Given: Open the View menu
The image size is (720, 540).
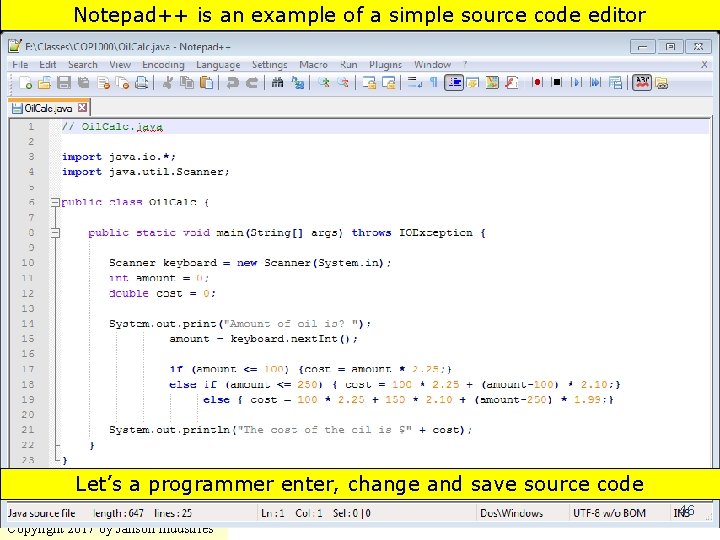Looking at the screenshot, I should (x=120, y=65).
